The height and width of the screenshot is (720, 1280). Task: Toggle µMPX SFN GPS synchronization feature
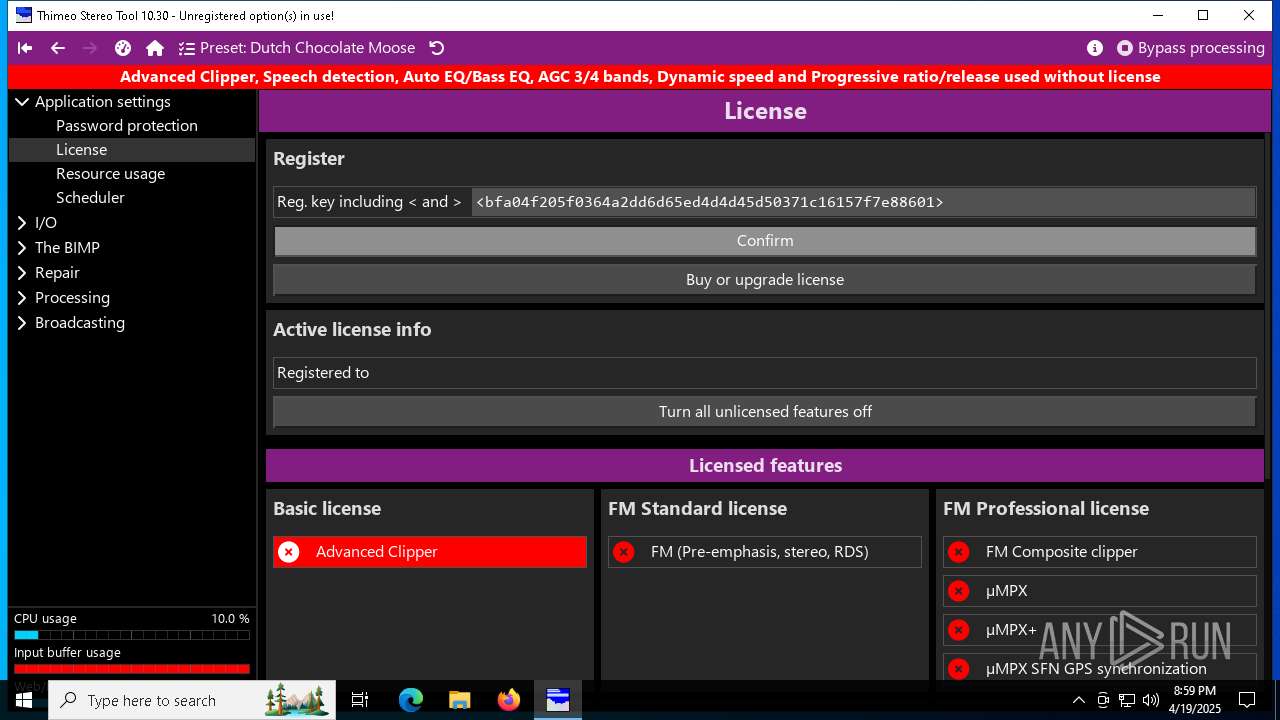1100,668
